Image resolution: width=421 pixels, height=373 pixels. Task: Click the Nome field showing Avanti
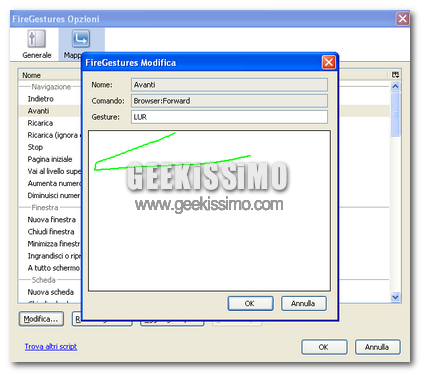pos(229,85)
